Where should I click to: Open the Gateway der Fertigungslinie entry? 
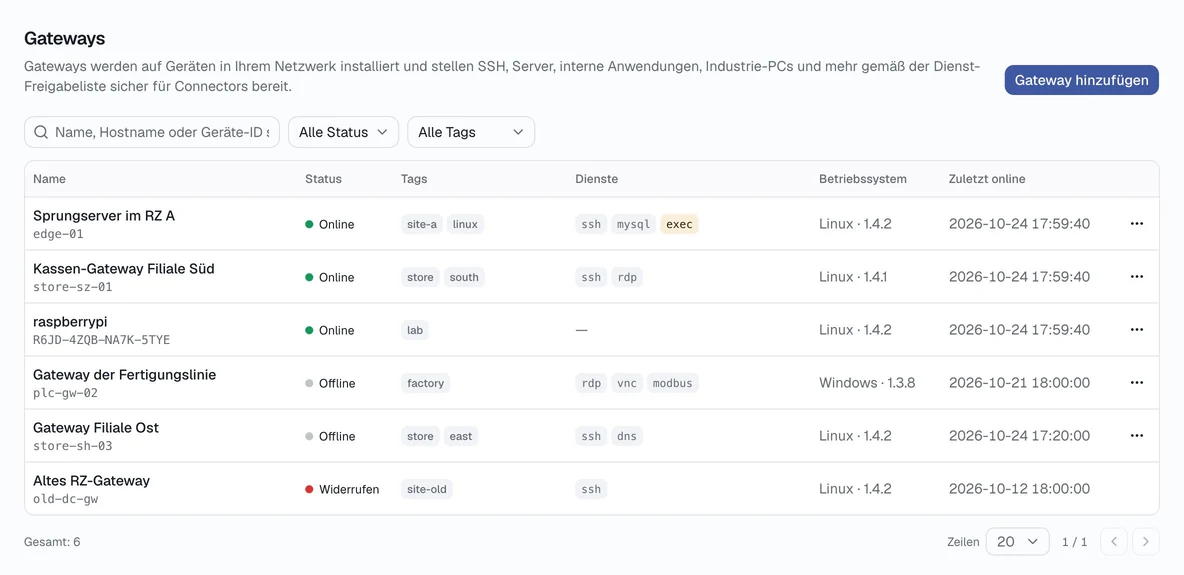(x=125, y=375)
